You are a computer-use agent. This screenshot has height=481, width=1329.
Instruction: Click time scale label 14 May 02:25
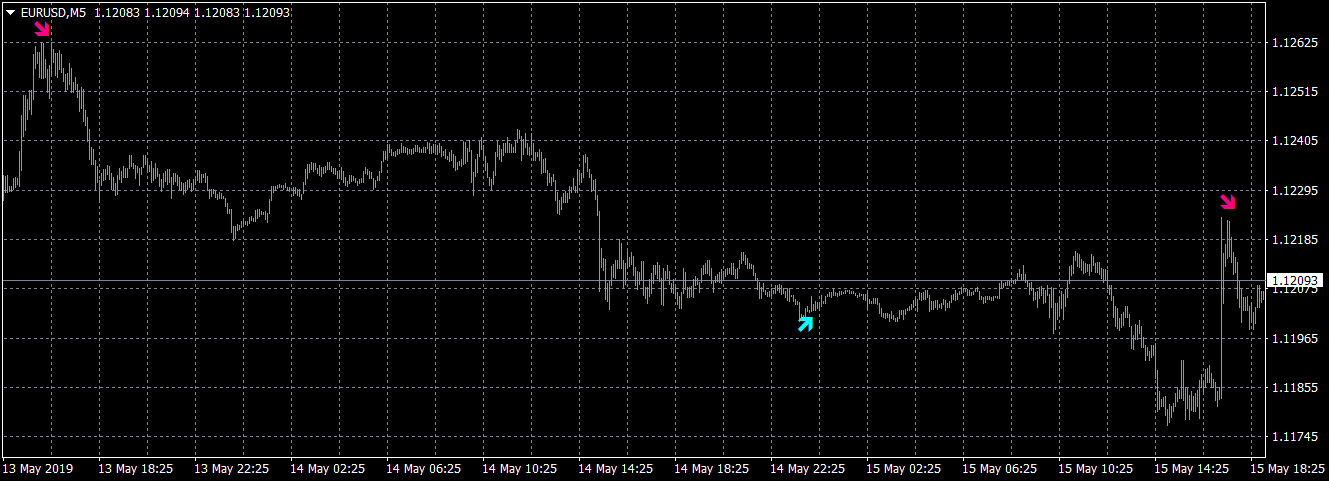click(328, 468)
